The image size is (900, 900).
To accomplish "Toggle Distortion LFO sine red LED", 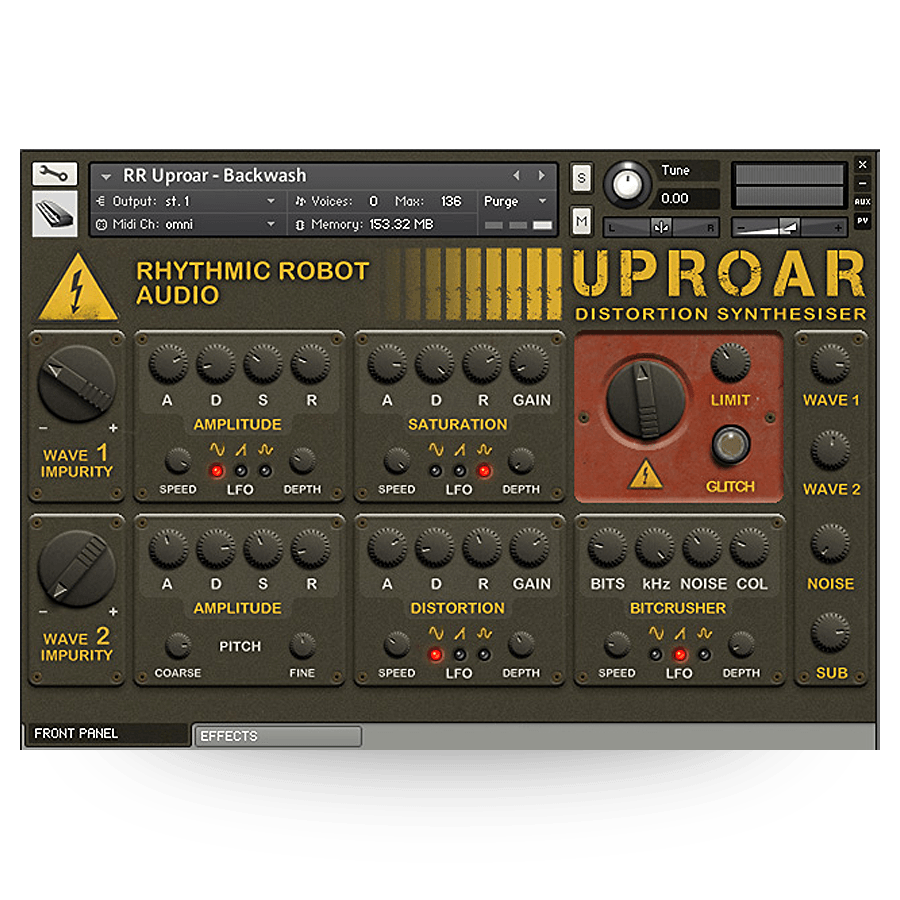I will (436, 654).
